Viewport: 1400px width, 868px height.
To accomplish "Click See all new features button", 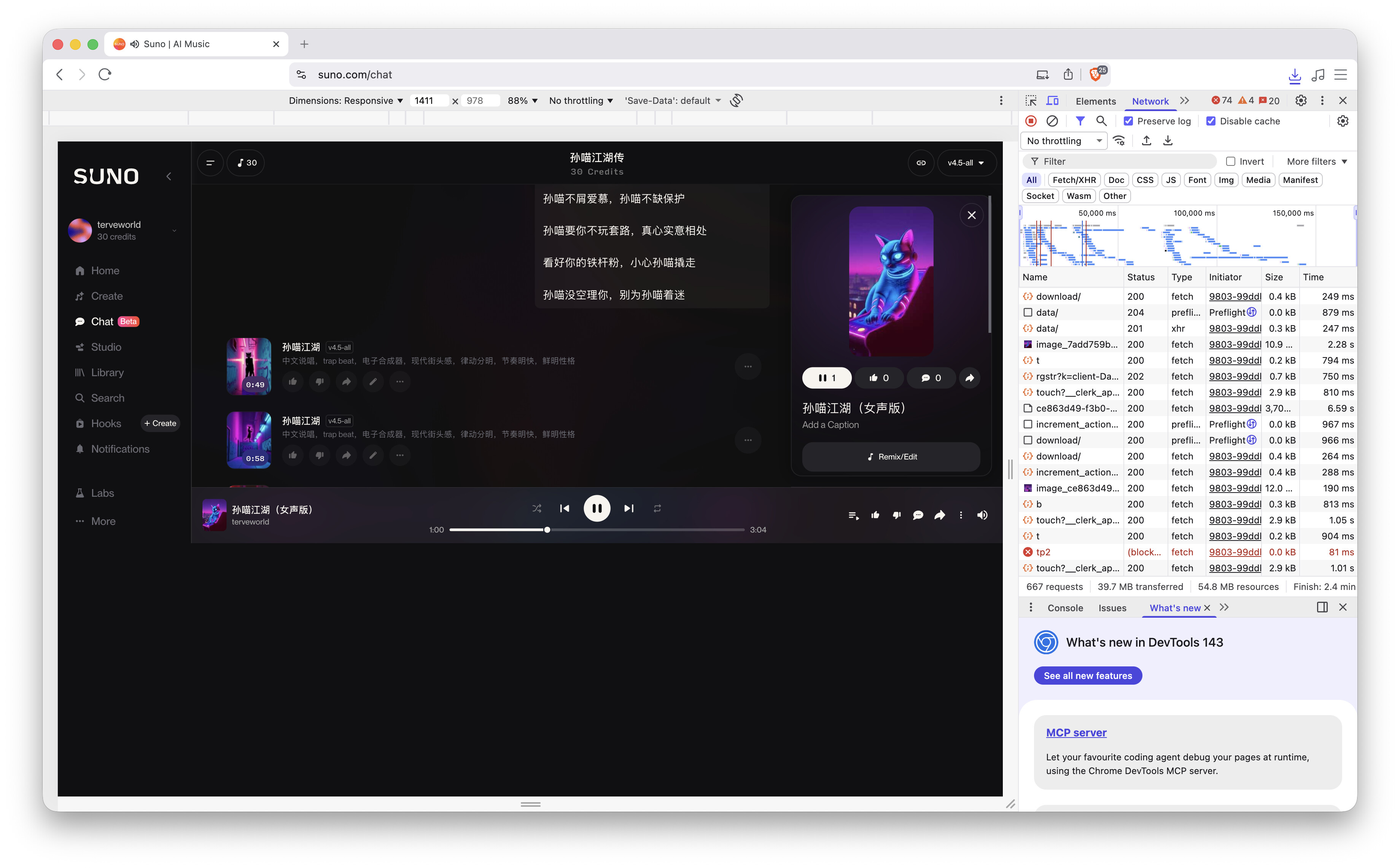I will pyautogui.click(x=1087, y=676).
